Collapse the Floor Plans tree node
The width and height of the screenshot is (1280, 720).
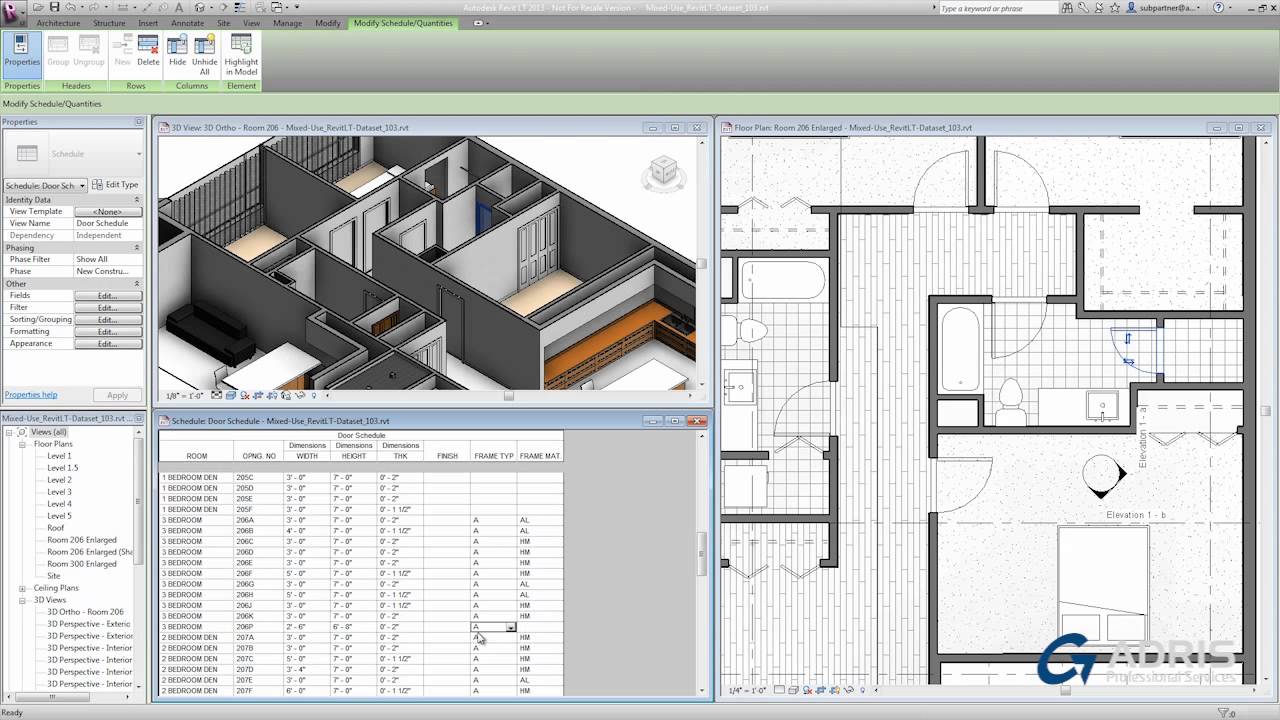[x=22, y=444]
